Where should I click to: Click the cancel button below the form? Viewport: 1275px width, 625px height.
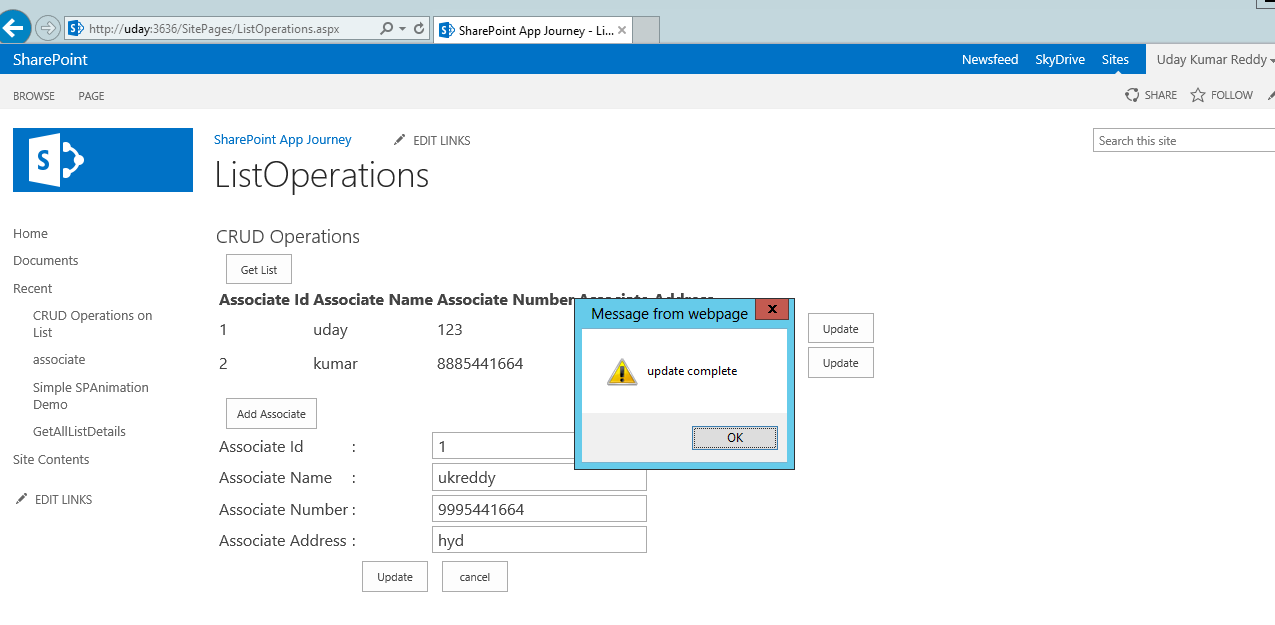point(475,577)
